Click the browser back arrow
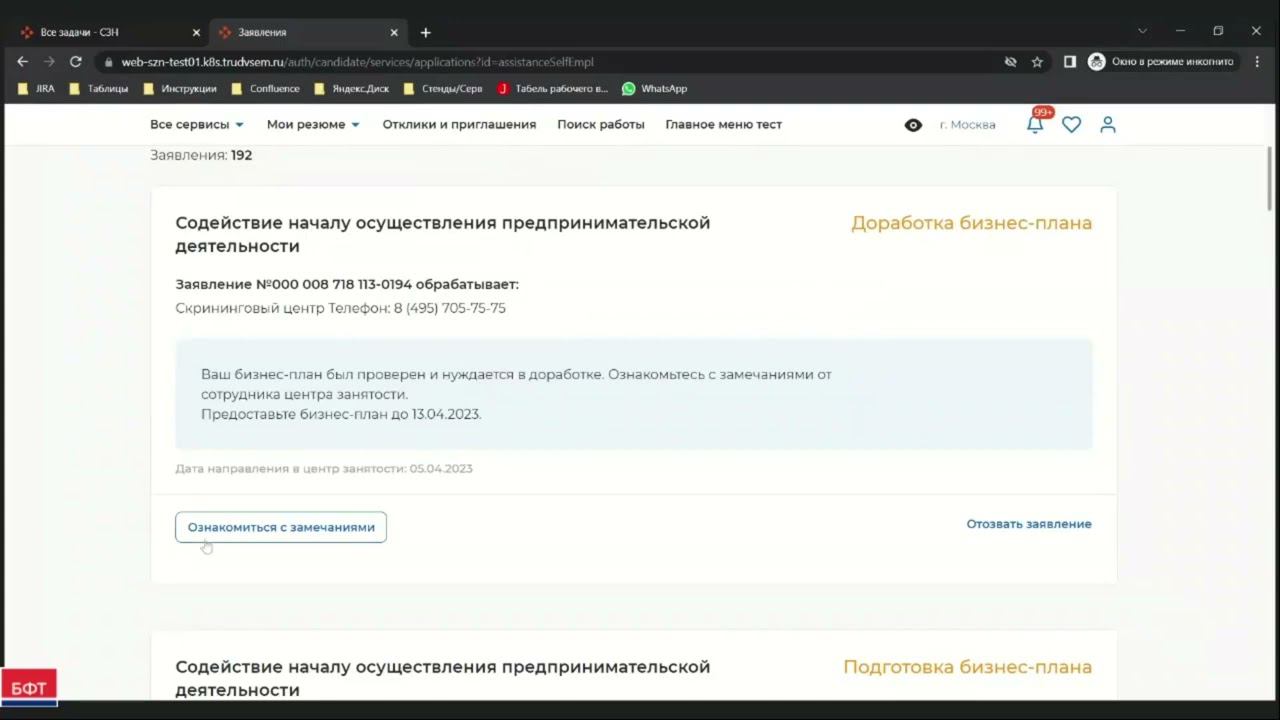1280x720 pixels. 23,61
